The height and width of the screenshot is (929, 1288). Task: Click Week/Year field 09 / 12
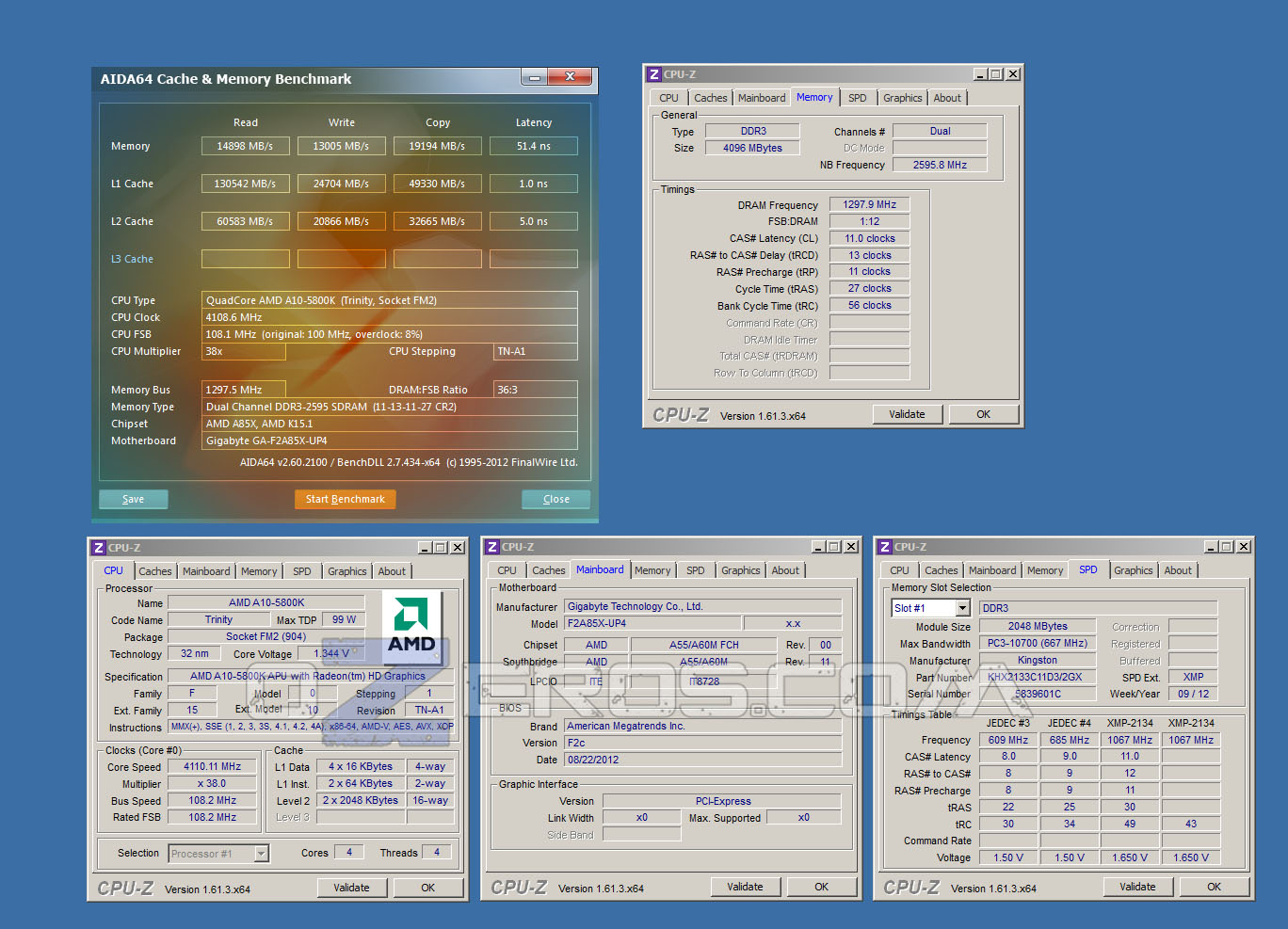pos(1193,694)
